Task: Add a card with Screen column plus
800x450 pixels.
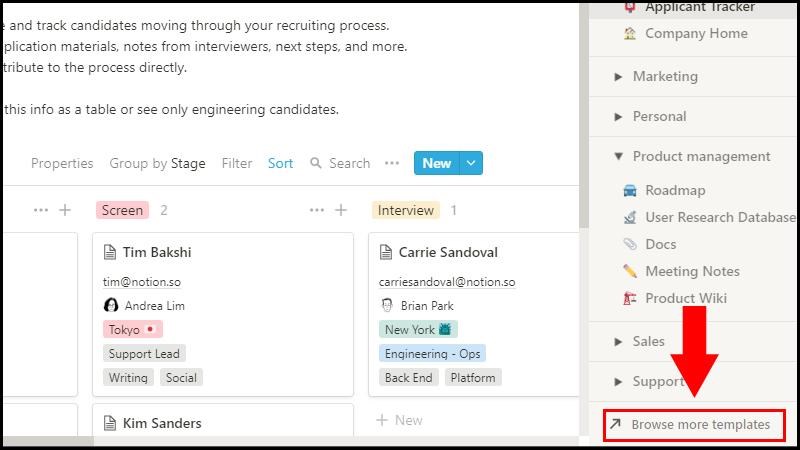Action: (x=341, y=210)
